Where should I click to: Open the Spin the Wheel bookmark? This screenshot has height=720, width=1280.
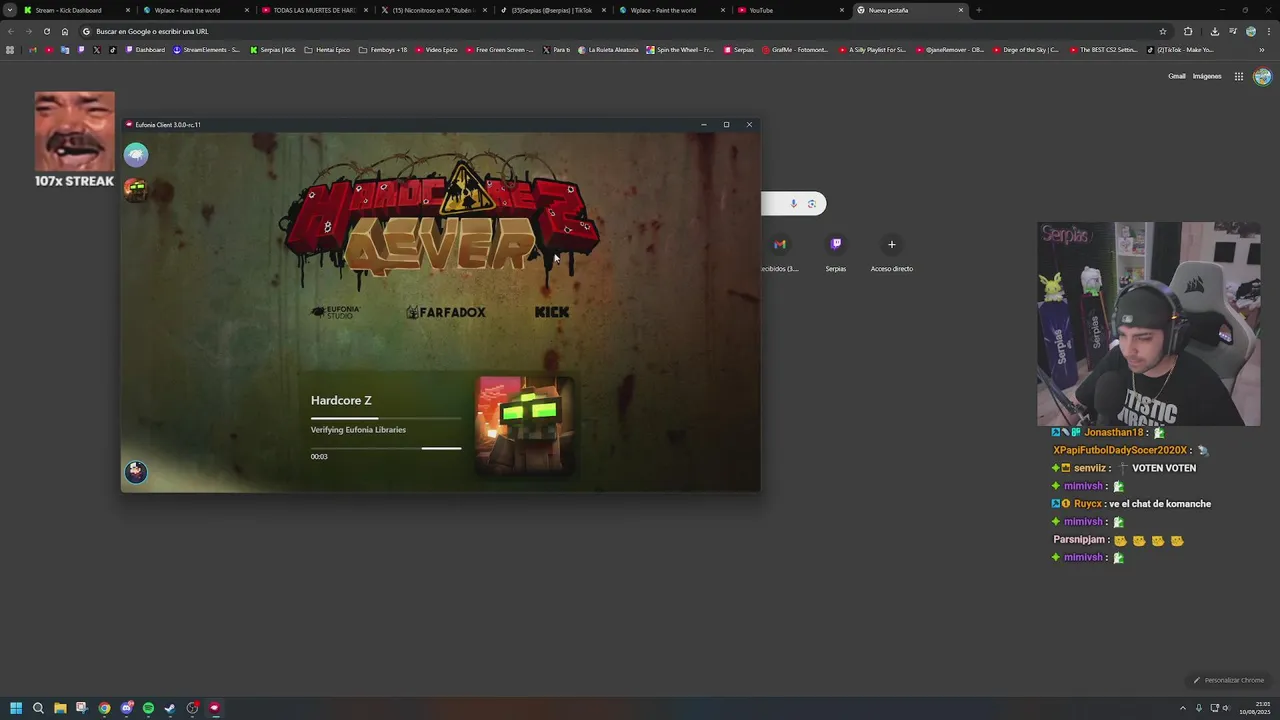680,50
